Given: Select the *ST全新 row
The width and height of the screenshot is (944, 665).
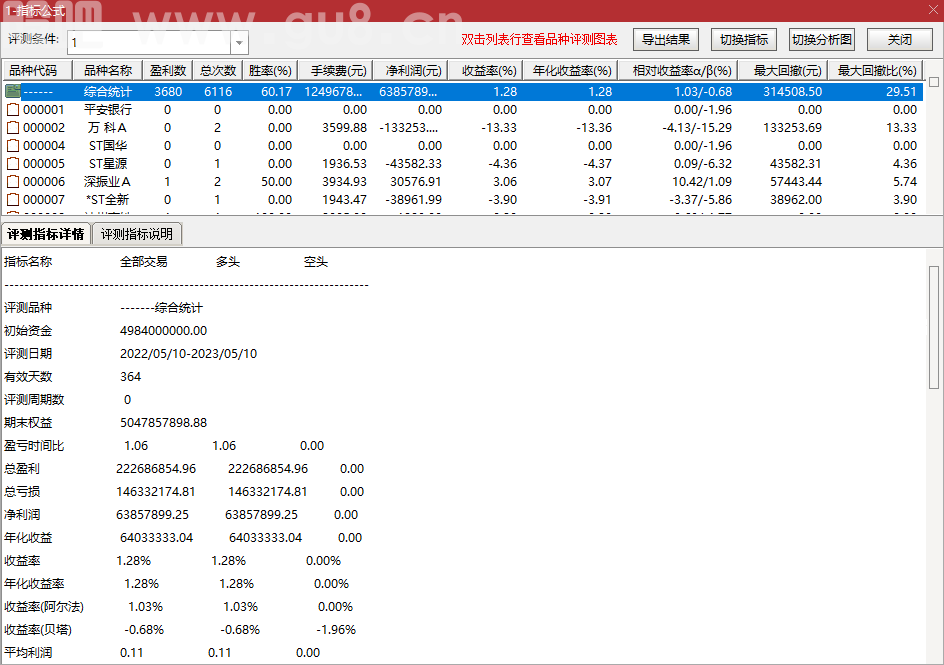Looking at the screenshot, I should pyautogui.click(x=463, y=200).
